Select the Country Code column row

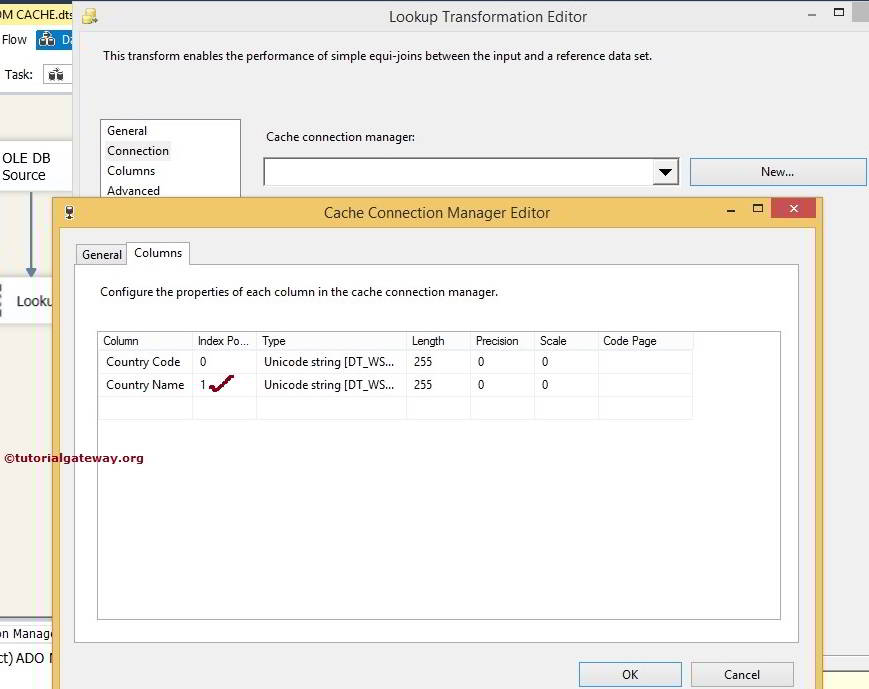143,362
